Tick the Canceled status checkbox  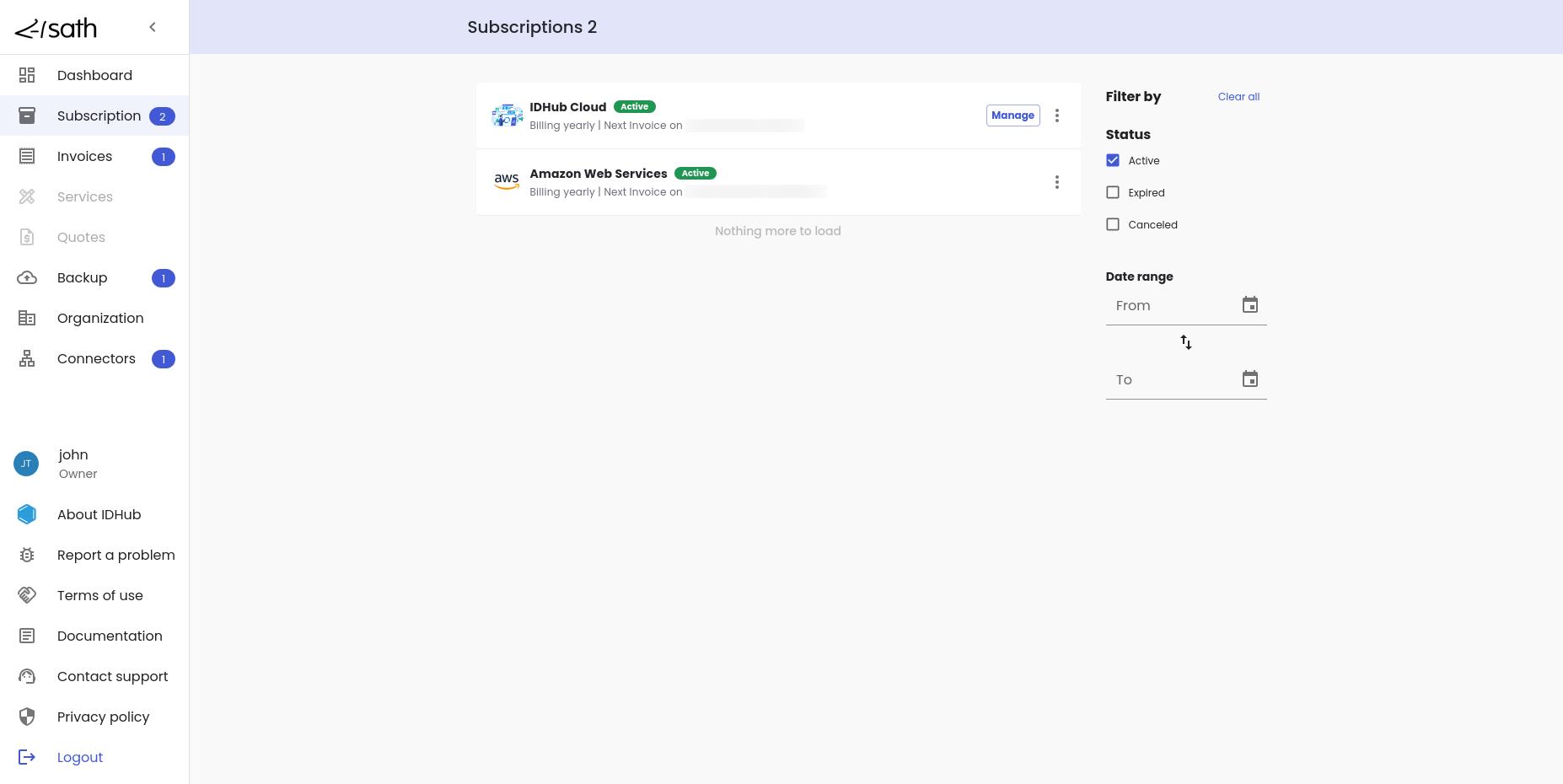click(1113, 224)
